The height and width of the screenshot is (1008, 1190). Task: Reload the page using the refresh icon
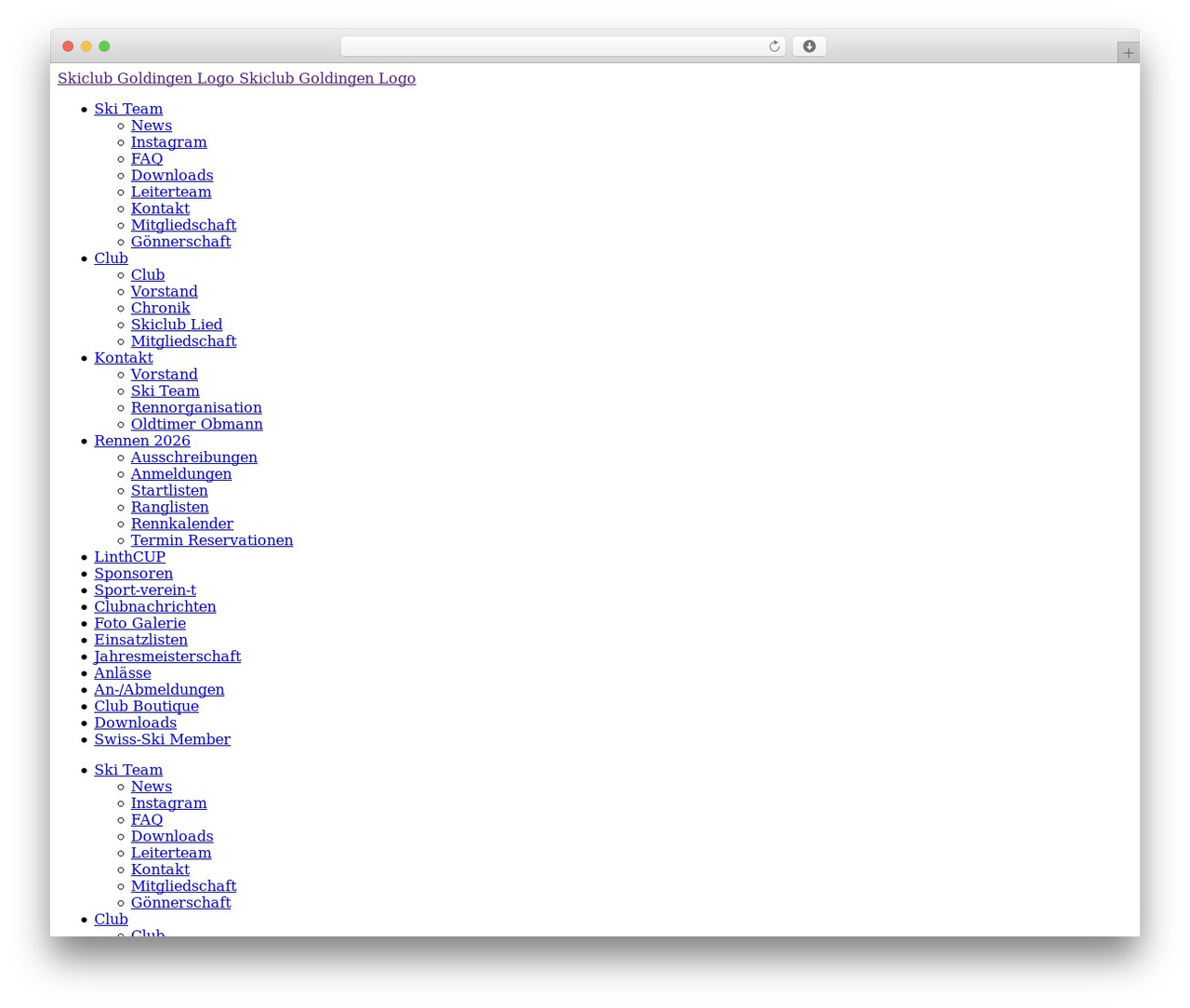773,46
